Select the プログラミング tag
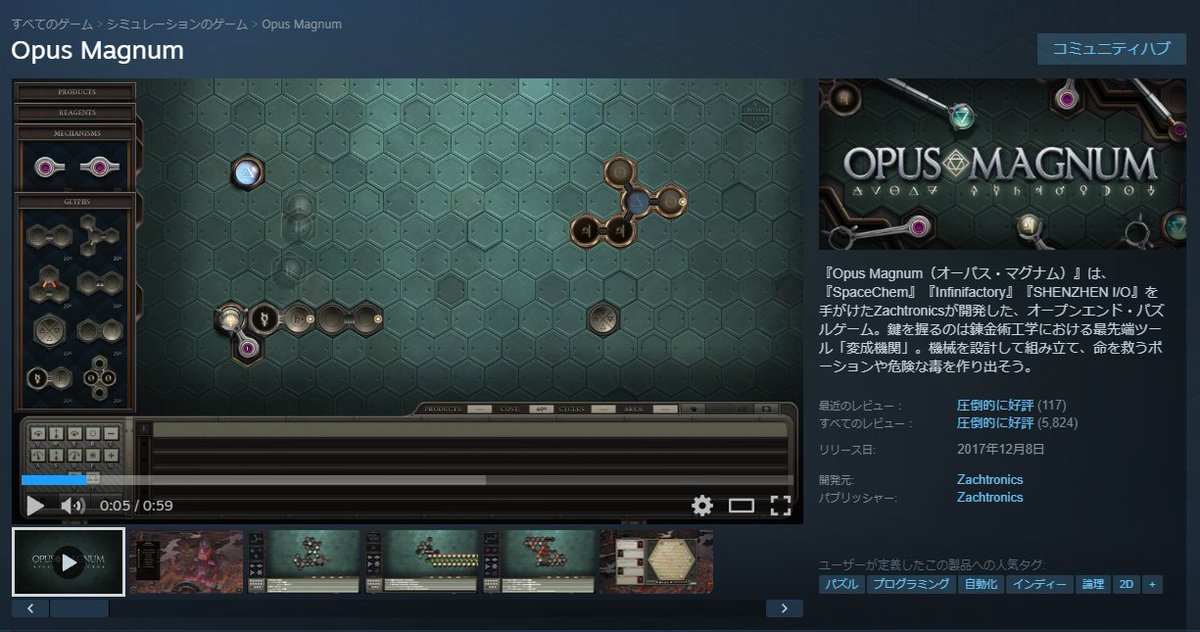The height and width of the screenshot is (632, 1200). 909,584
